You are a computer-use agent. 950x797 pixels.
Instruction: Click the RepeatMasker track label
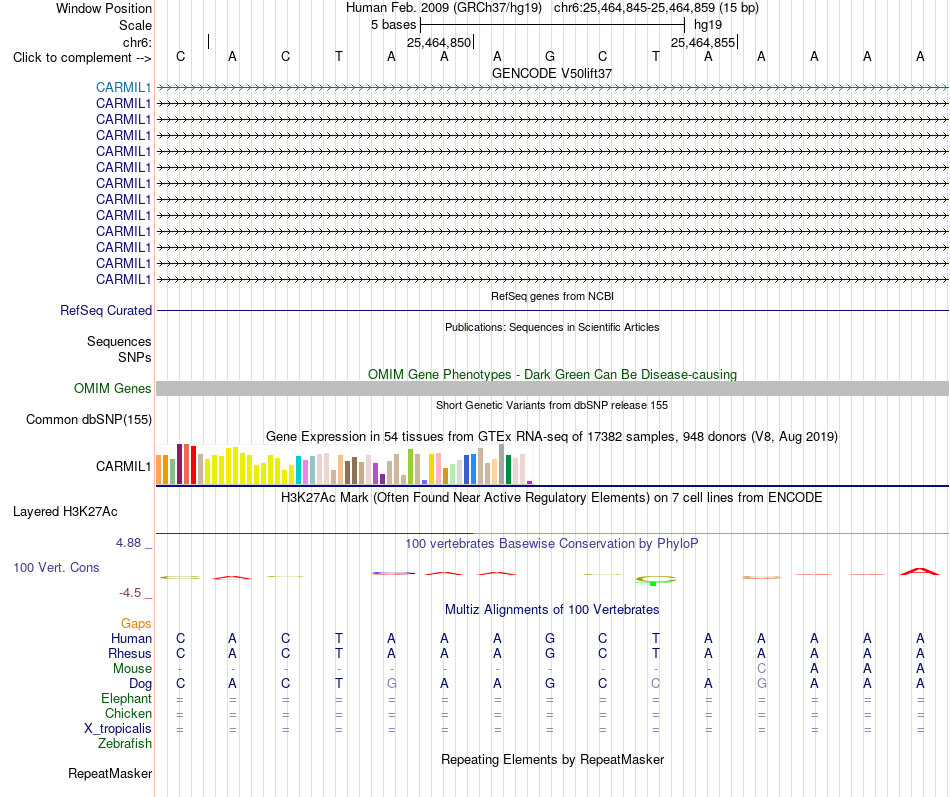coord(110,773)
